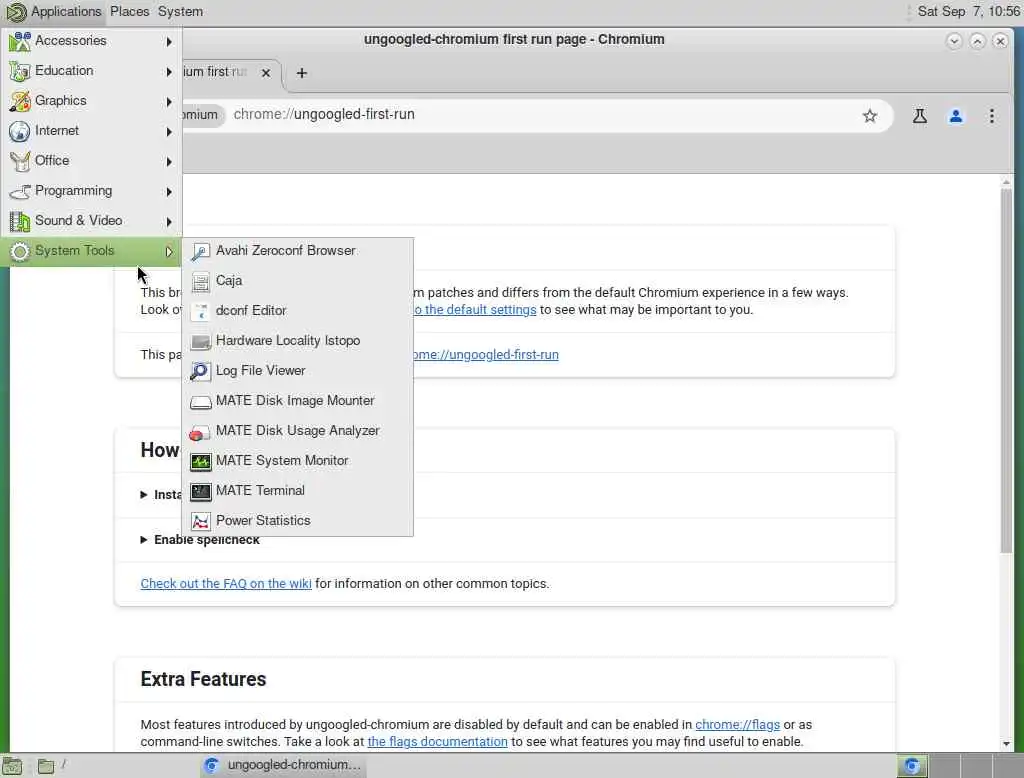
Task: Expand the Graphics submenu arrow
Action: 169,102
